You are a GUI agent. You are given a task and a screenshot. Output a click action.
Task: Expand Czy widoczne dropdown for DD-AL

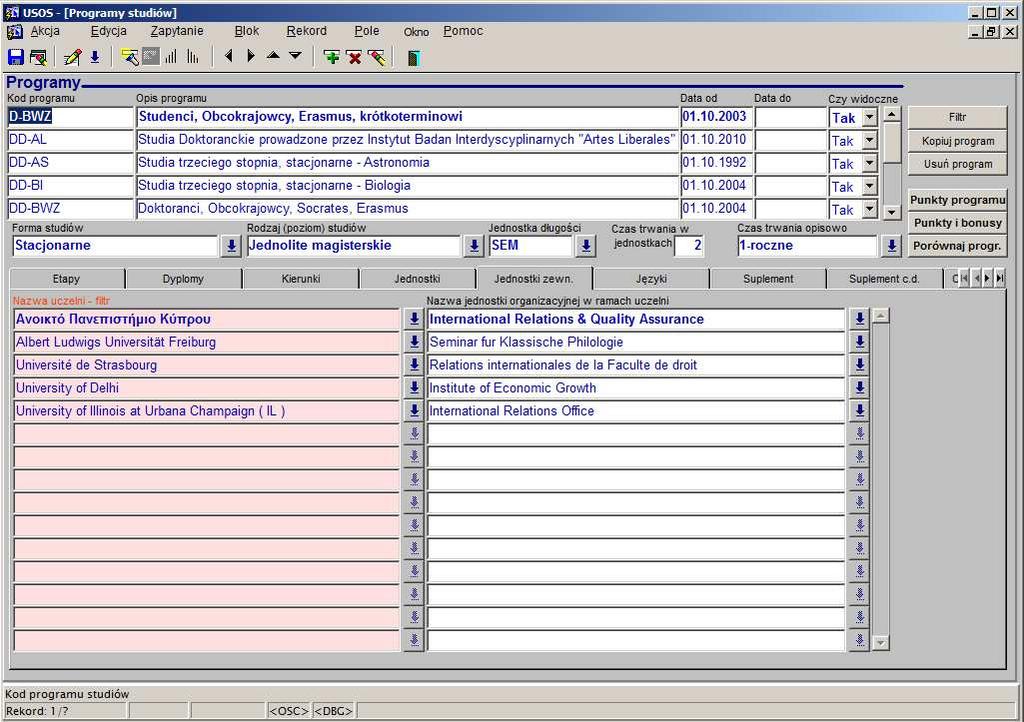point(869,140)
